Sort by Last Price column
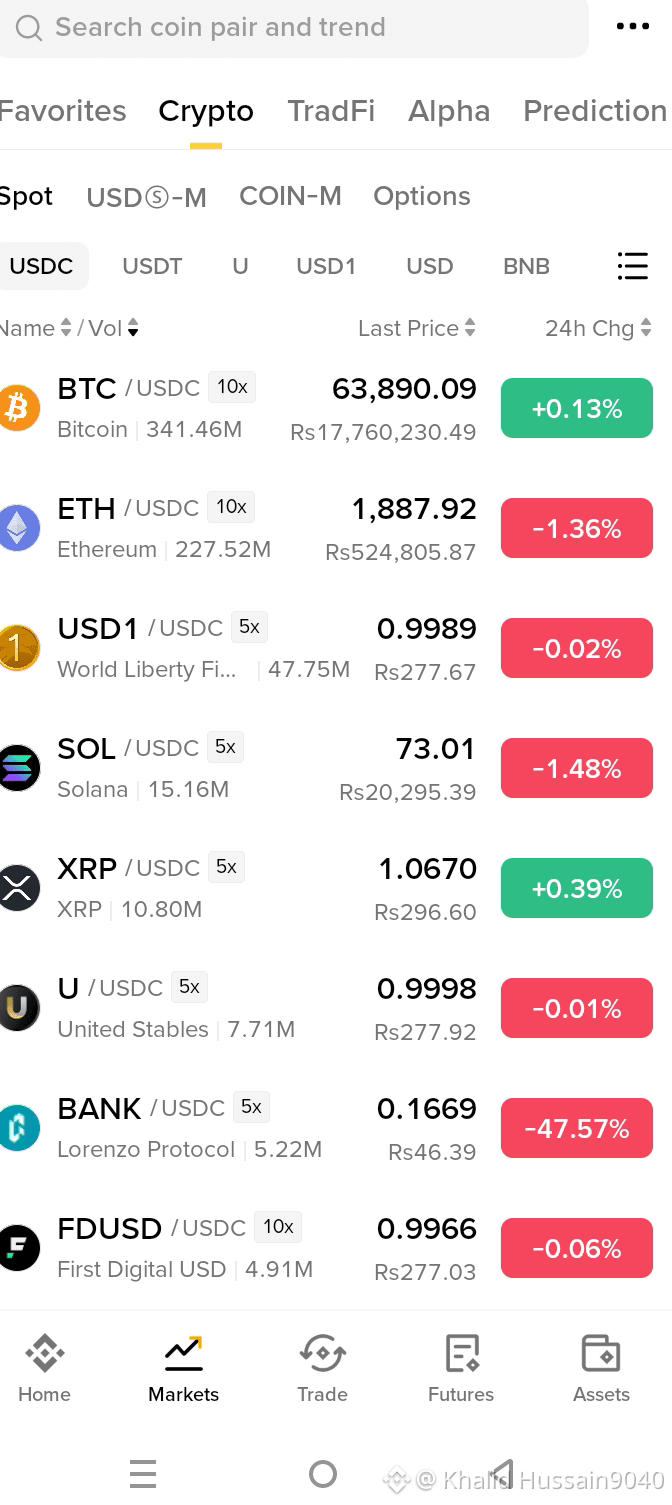Image resolution: width=672 pixels, height=1505 pixels. [x=417, y=328]
